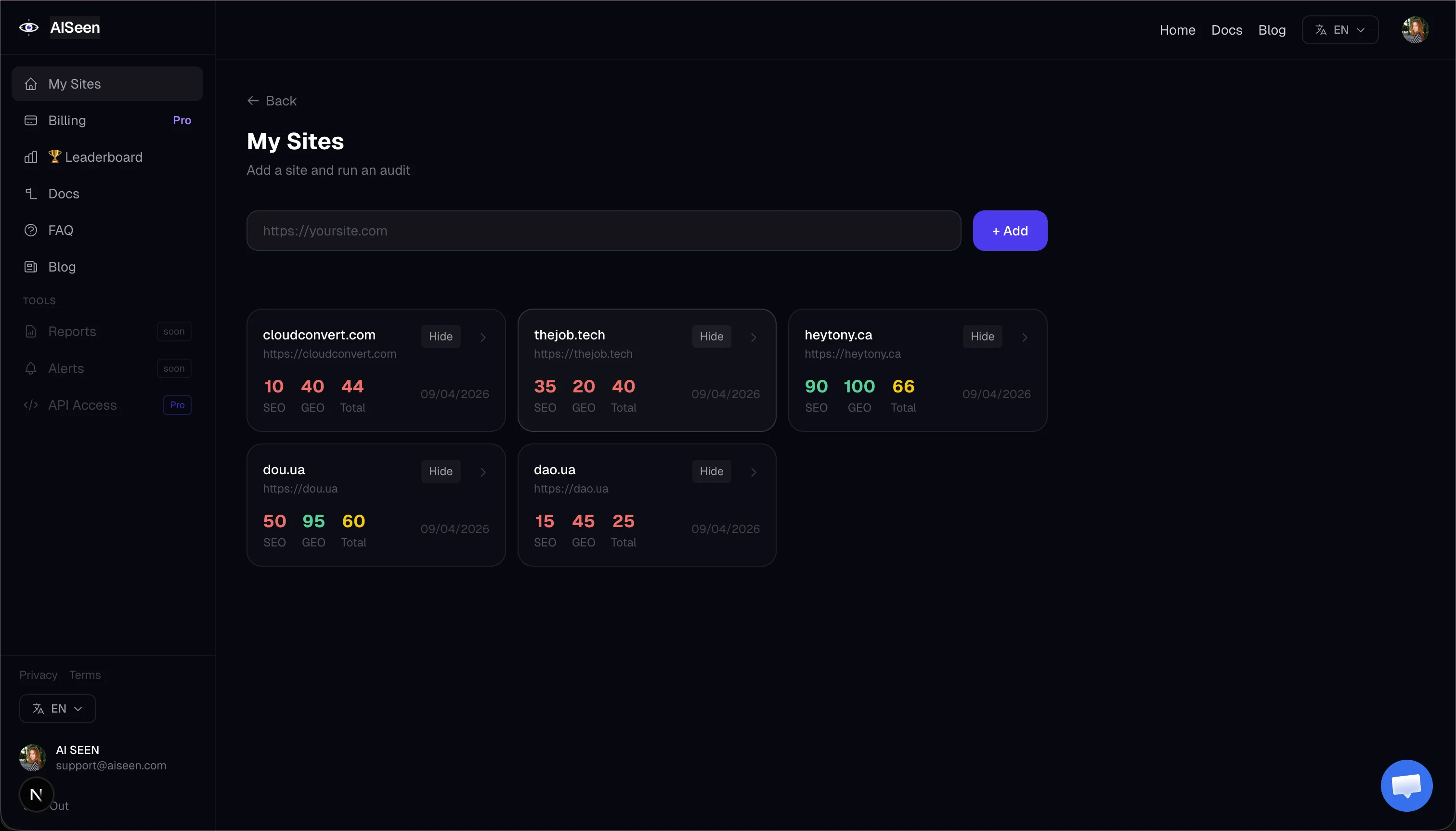This screenshot has width=1456, height=831.
Task: Click the FAQ question mark icon
Action: pos(31,230)
